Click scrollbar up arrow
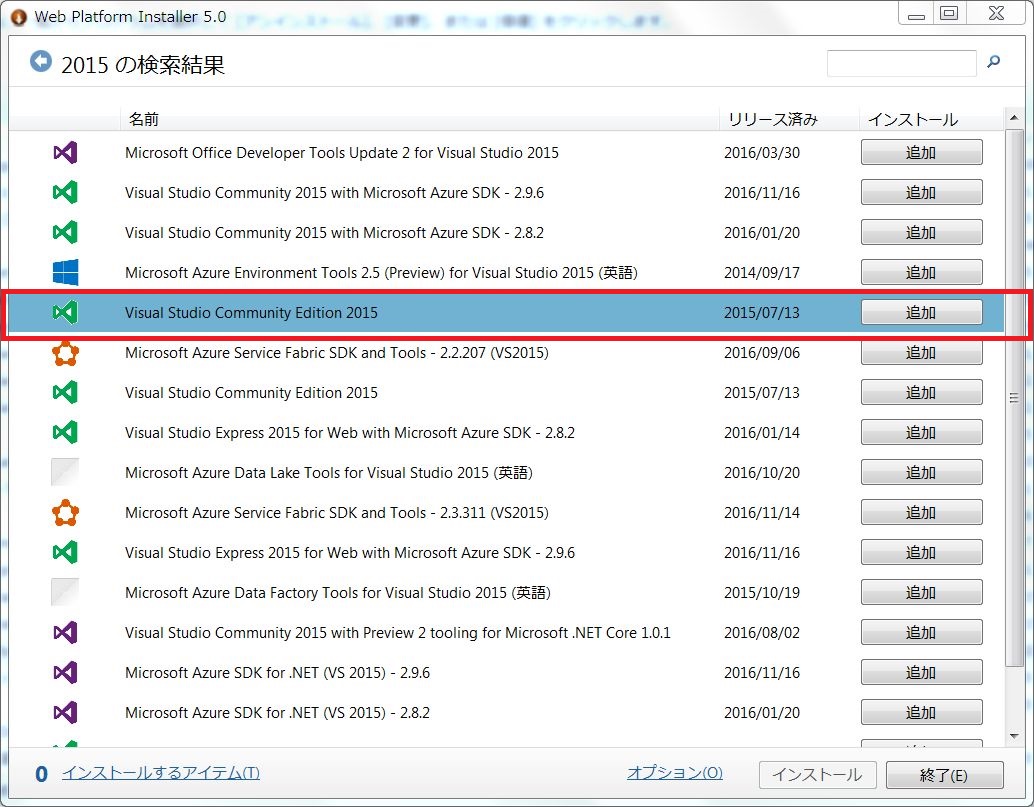1034x807 pixels. pos(1014,118)
